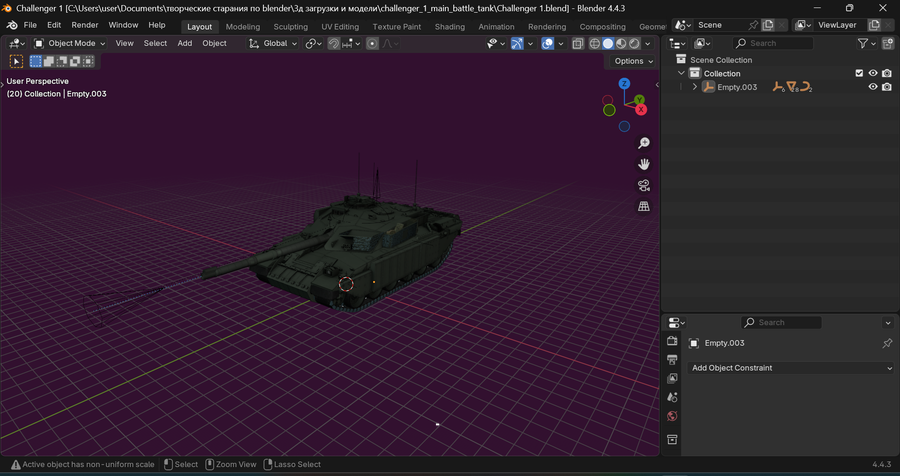This screenshot has width=900, height=476.
Task: Open the pivot point dropdown
Action: pyautogui.click(x=313, y=44)
